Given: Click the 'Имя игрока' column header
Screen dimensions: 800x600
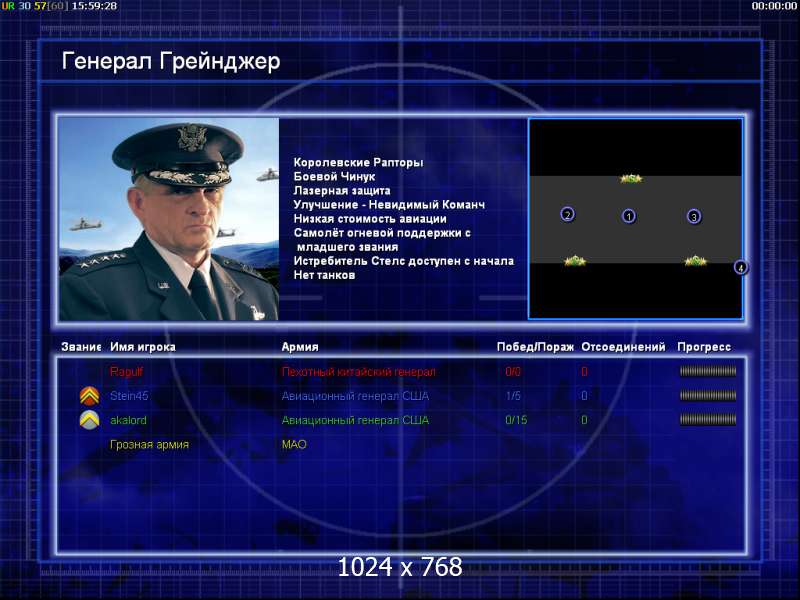Looking at the screenshot, I should coord(143,347).
